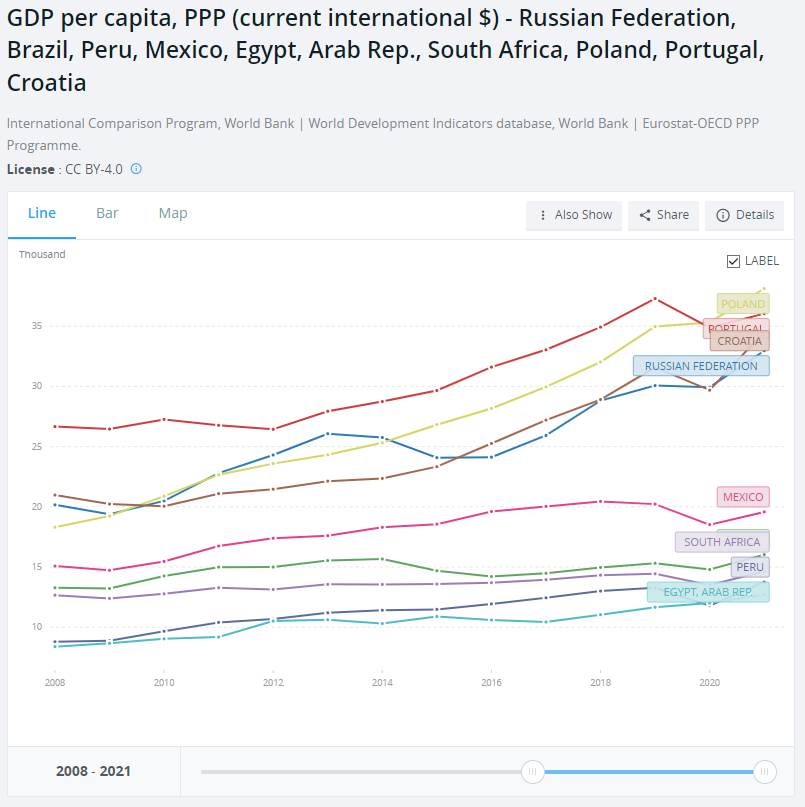The image size is (805, 807).
Task: Click the MEXICO line label
Action: (x=743, y=497)
